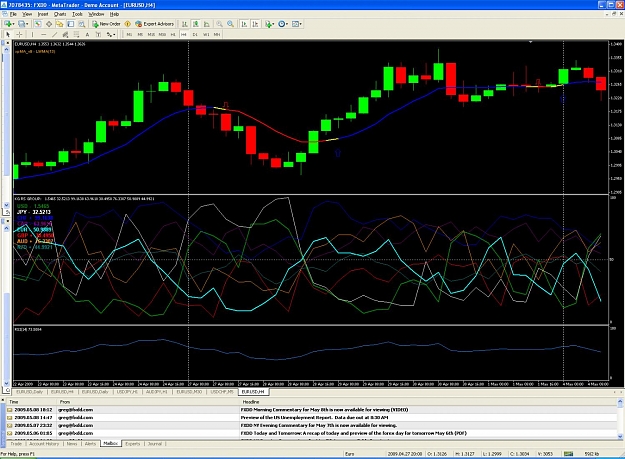
Task: Open the Insert menu
Action: tap(43, 14)
